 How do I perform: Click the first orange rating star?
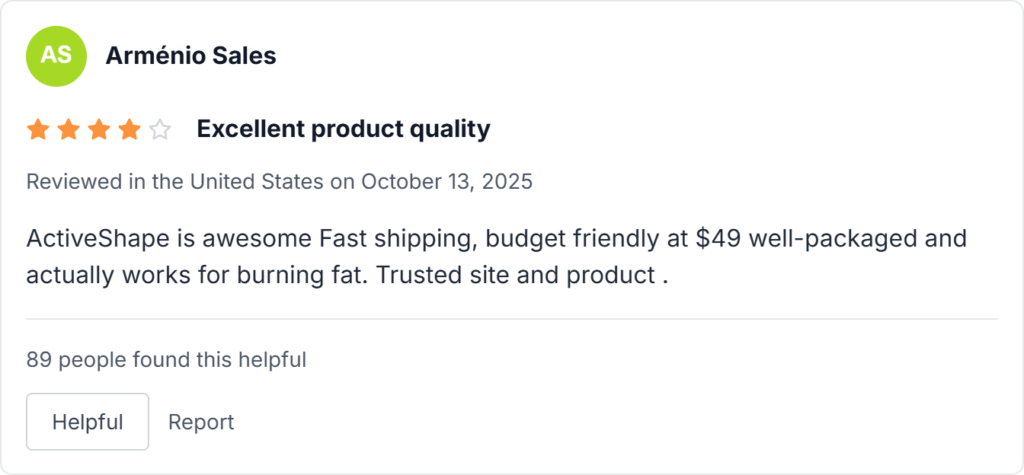(x=38, y=129)
